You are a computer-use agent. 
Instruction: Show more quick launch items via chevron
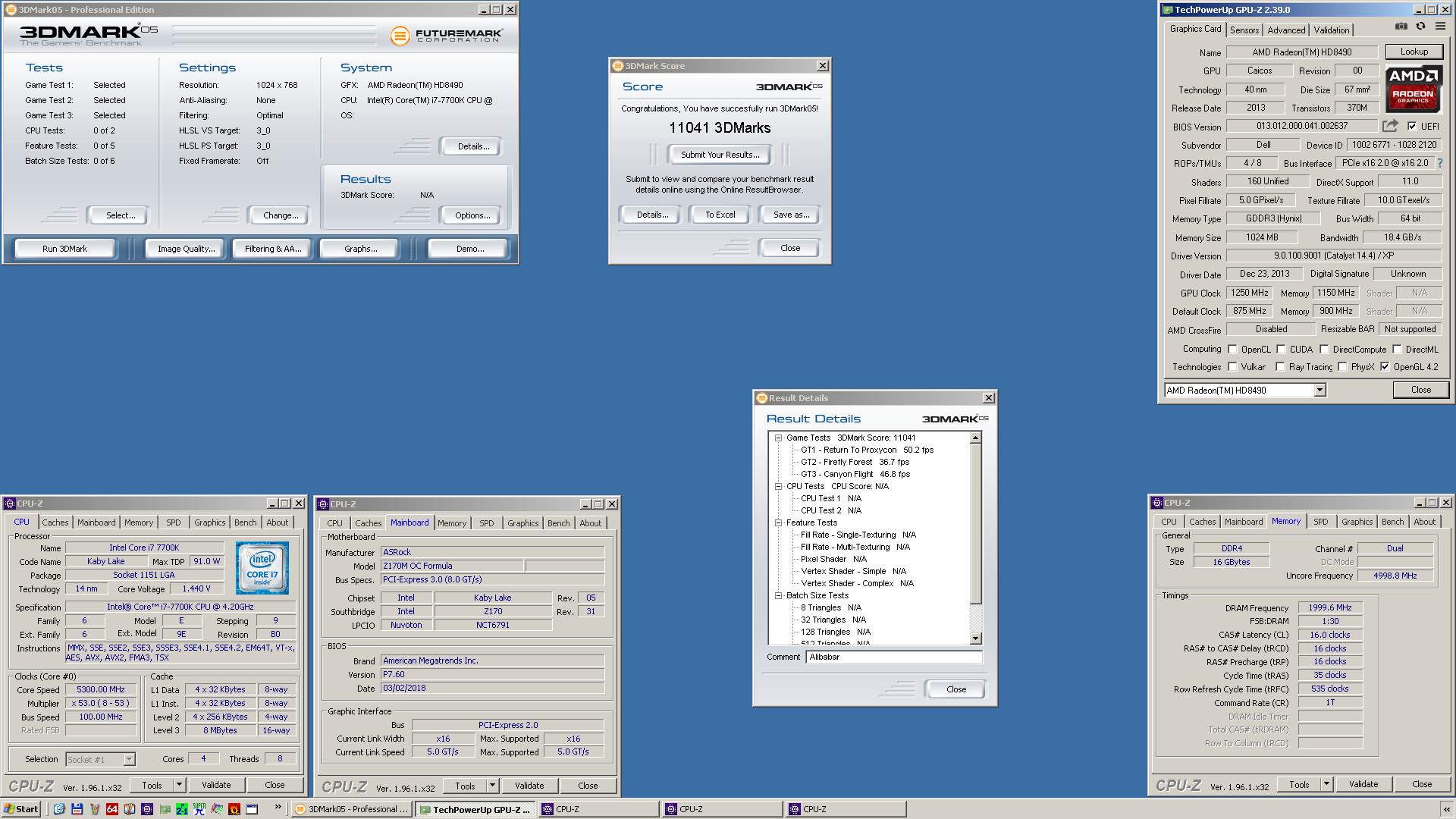pyautogui.click(x=278, y=807)
